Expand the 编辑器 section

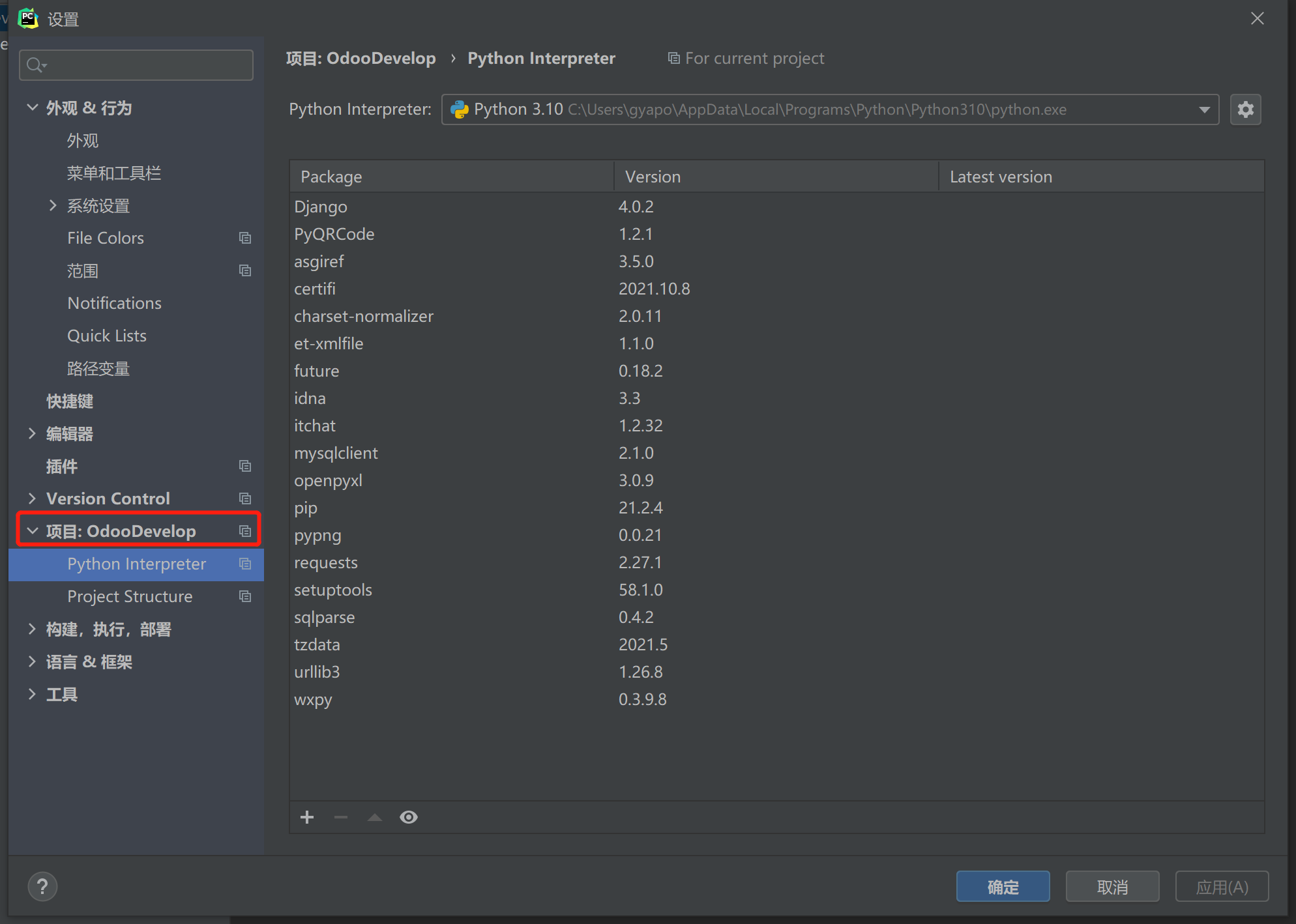click(x=32, y=433)
